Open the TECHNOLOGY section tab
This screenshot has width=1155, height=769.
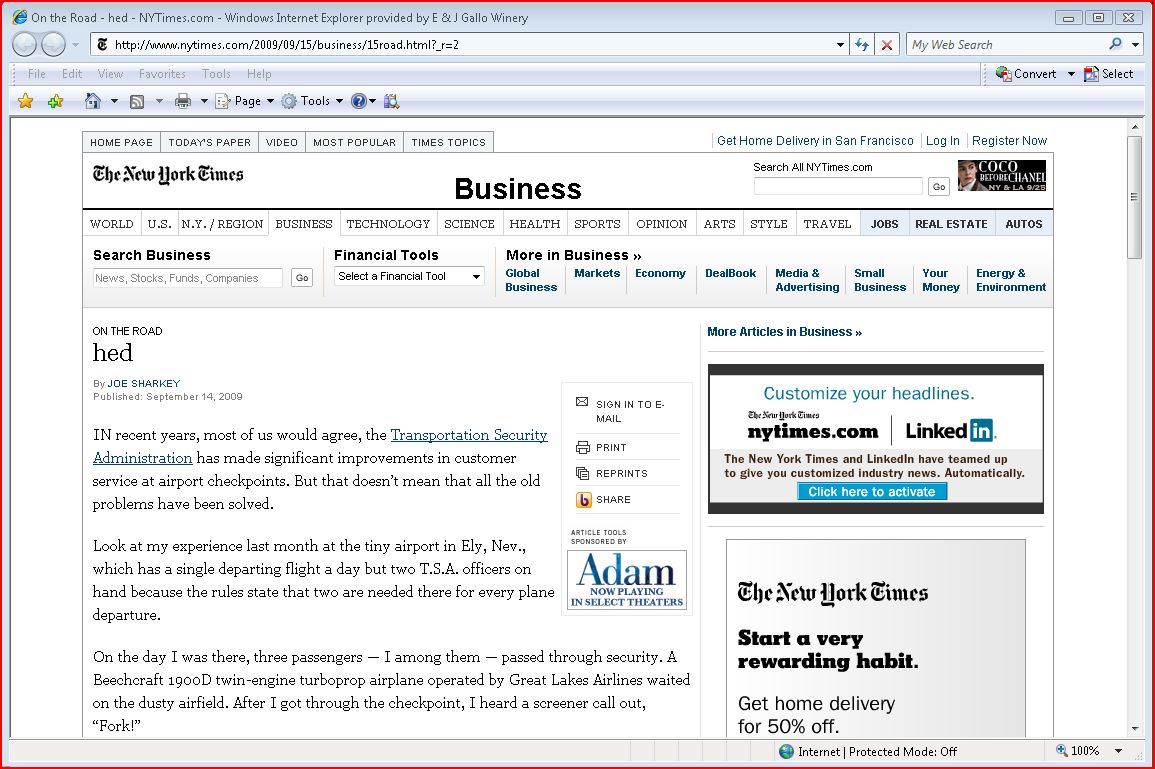[388, 224]
